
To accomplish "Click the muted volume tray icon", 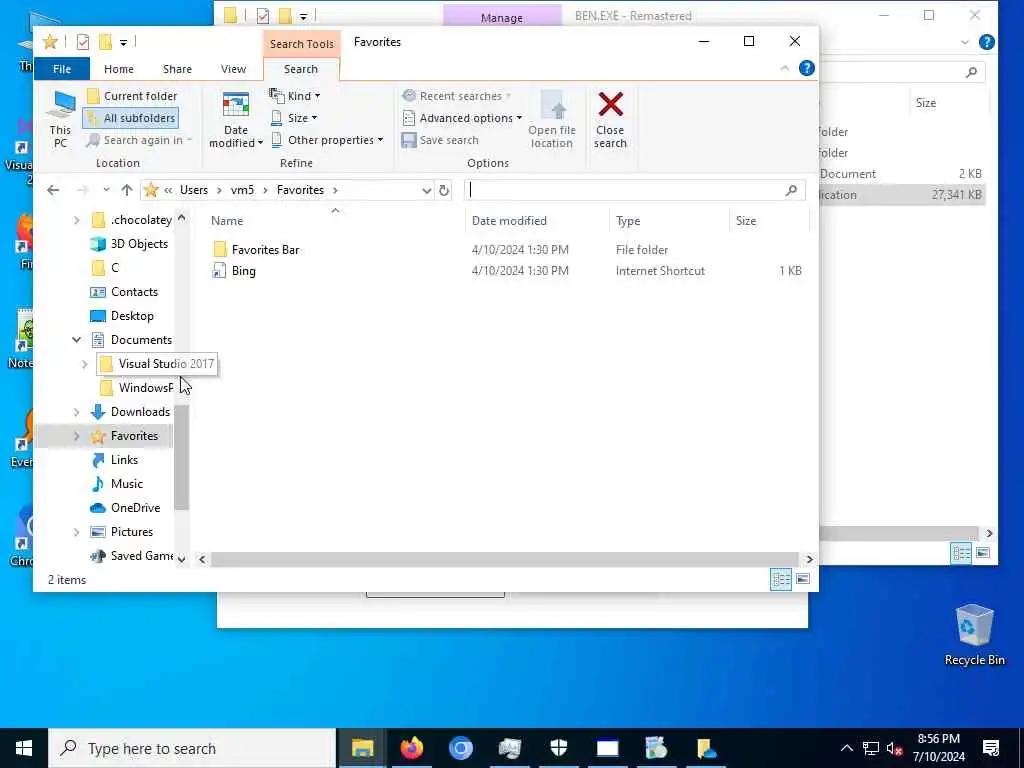I will tap(895, 748).
